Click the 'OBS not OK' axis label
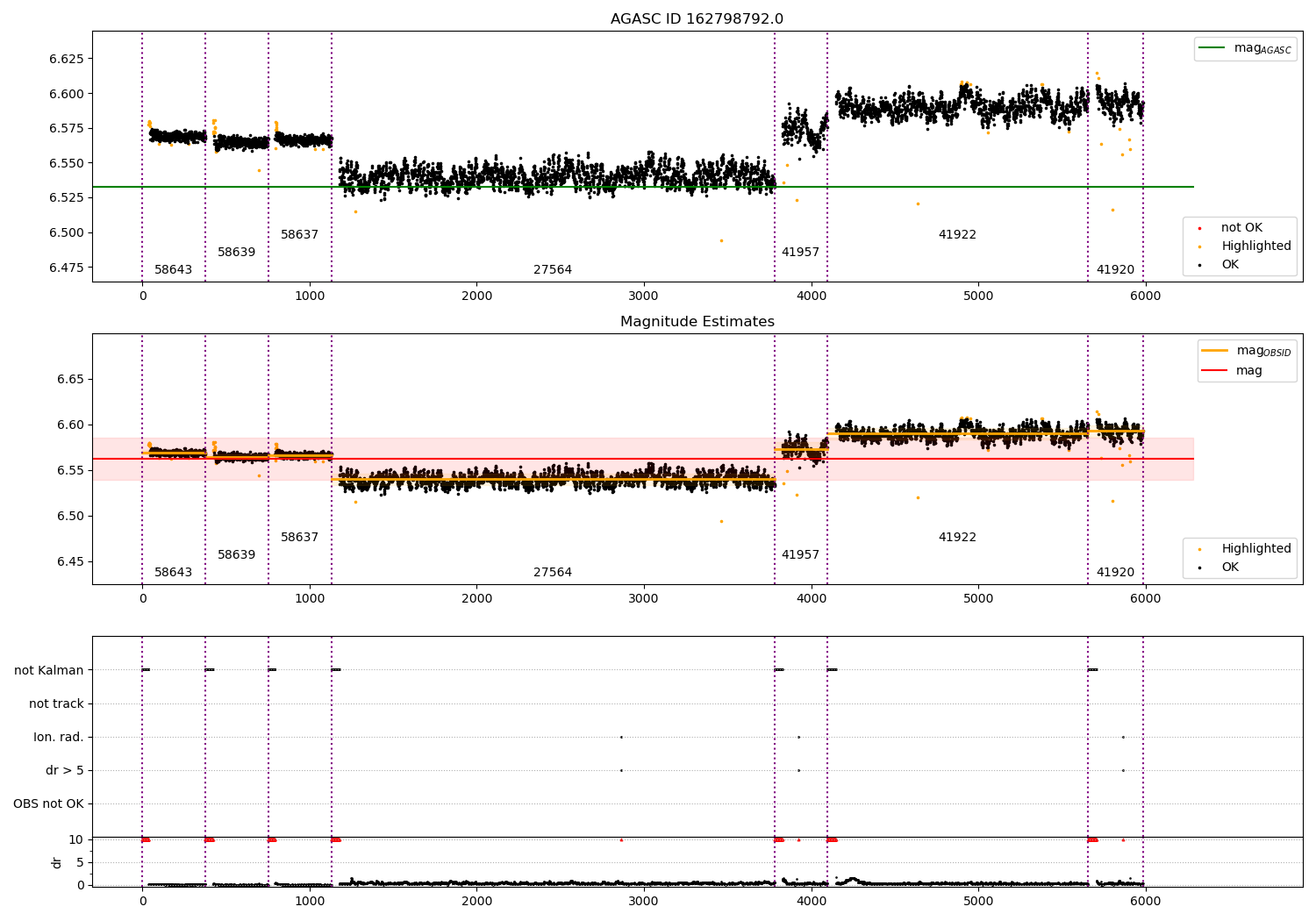This screenshot has height=921, width=1316. click(48, 804)
